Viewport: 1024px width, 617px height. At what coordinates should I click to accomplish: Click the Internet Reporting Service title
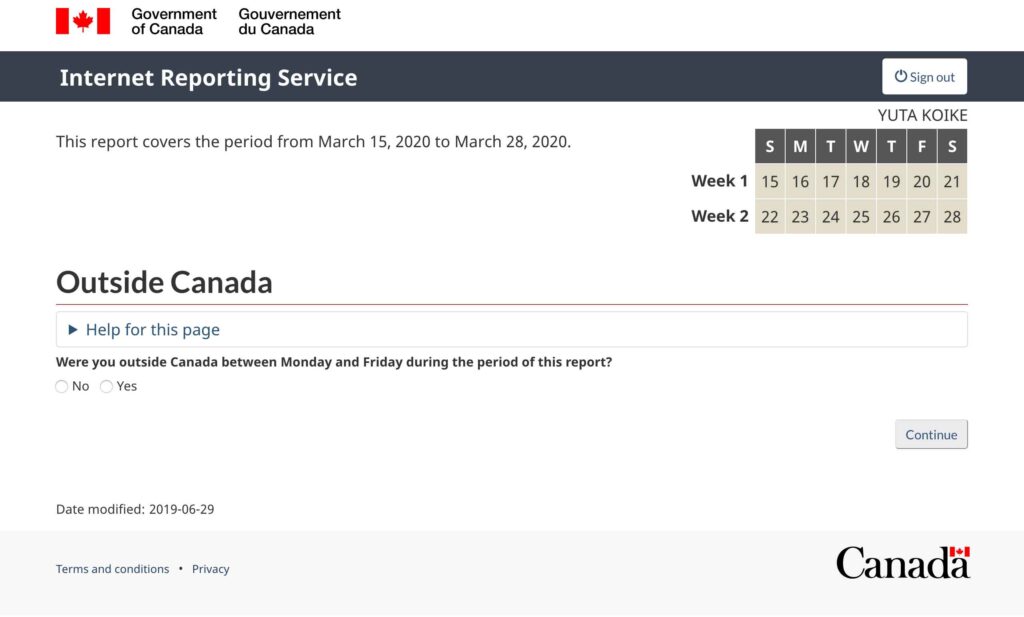click(208, 78)
